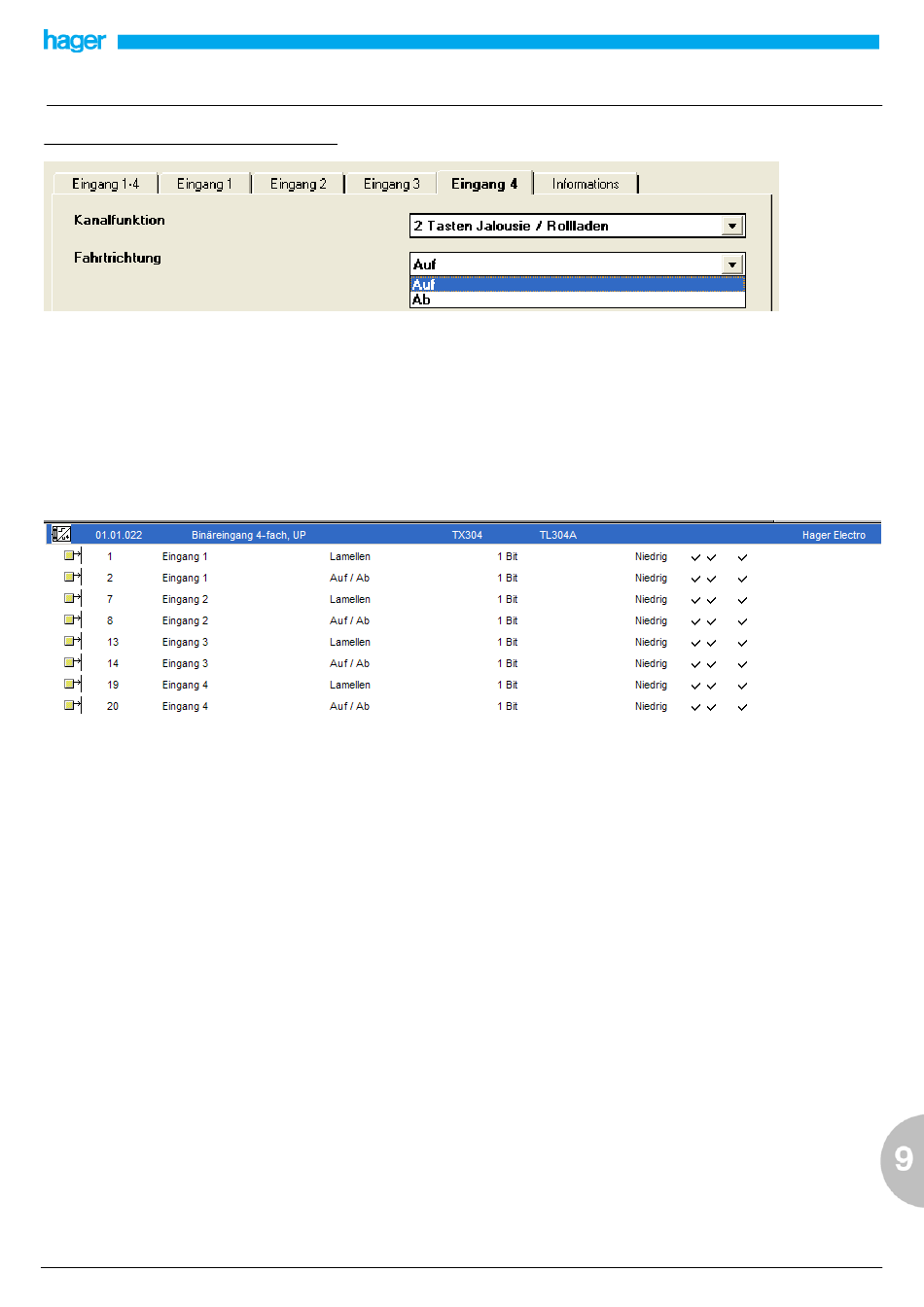The height and width of the screenshot is (1307, 924).
Task: Open the Fahrtrichtung dropdown arrow
Action: coord(732,265)
